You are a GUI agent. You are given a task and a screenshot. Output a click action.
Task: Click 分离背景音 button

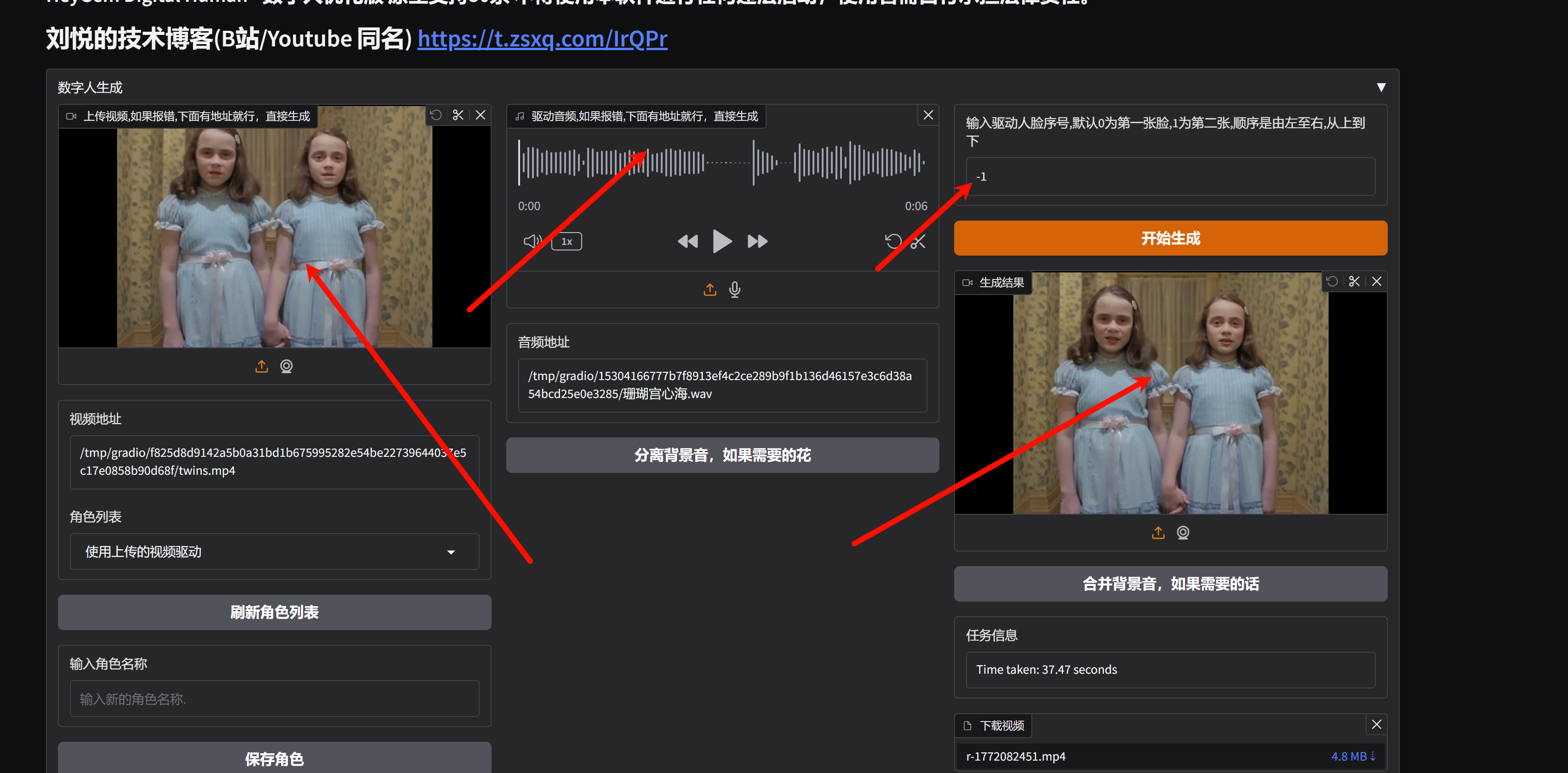coord(722,455)
